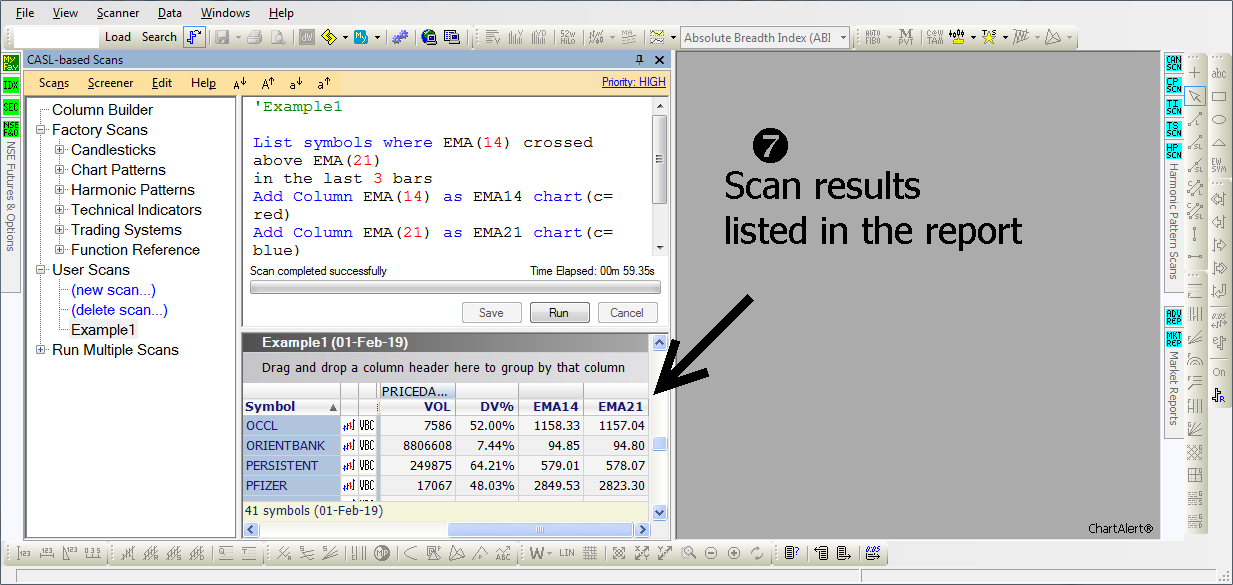Viewport: 1233px width, 585px height.
Task: Toggle auto-hide pin of CASL-based Scans panel
Action: (640, 60)
